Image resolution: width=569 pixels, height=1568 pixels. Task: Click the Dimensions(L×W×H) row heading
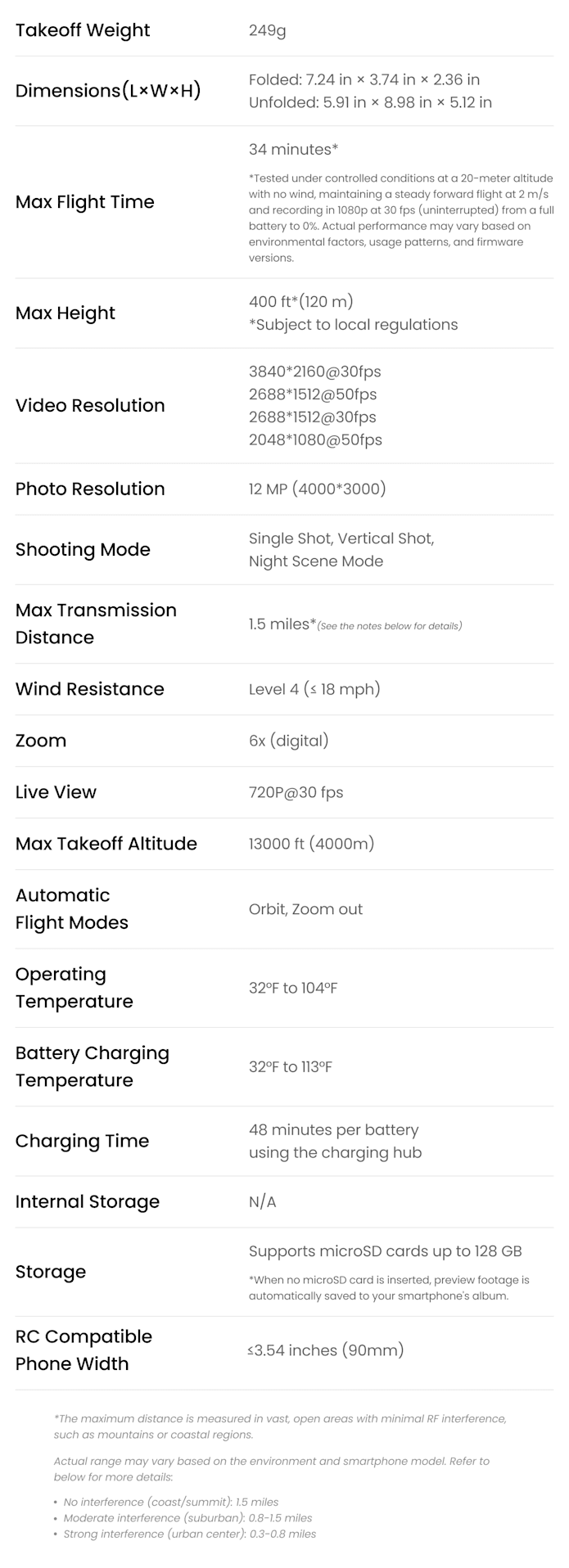point(108,90)
